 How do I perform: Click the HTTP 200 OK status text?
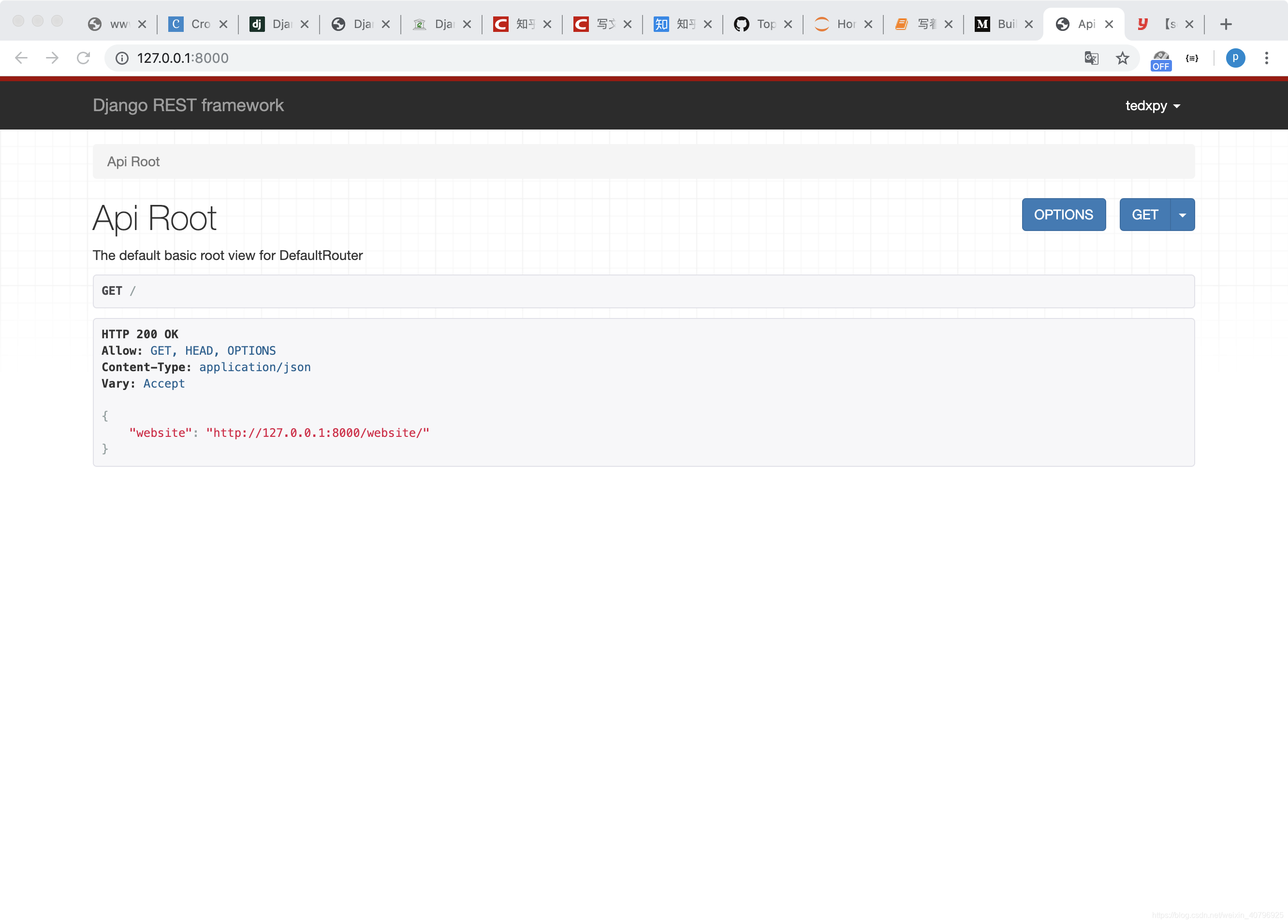click(140, 334)
